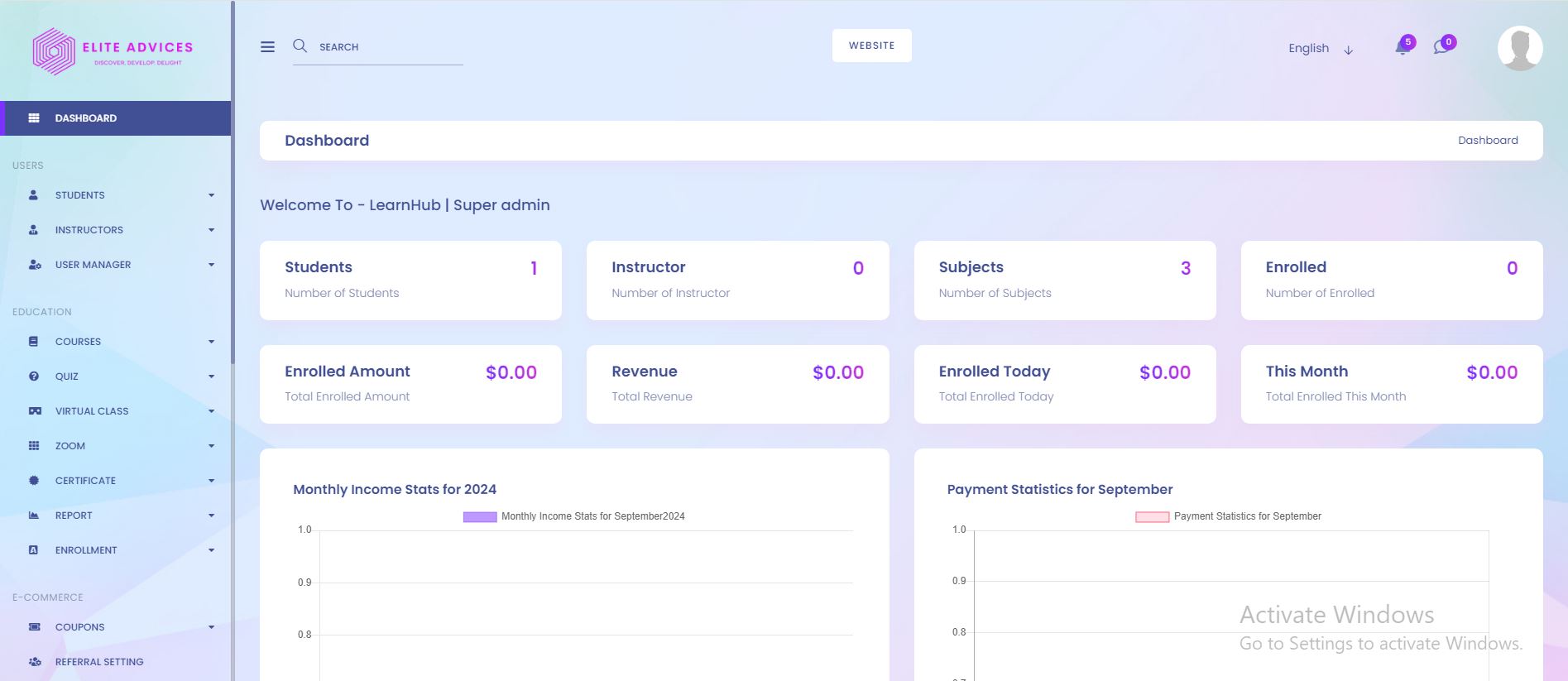Toggle the Payment Statistics legend swatch
The height and width of the screenshot is (681, 1568).
point(1152,516)
